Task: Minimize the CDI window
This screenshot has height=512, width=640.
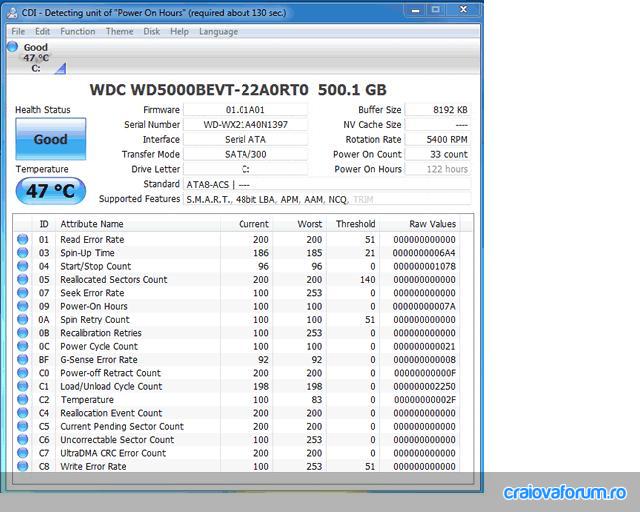Action: click(416, 10)
